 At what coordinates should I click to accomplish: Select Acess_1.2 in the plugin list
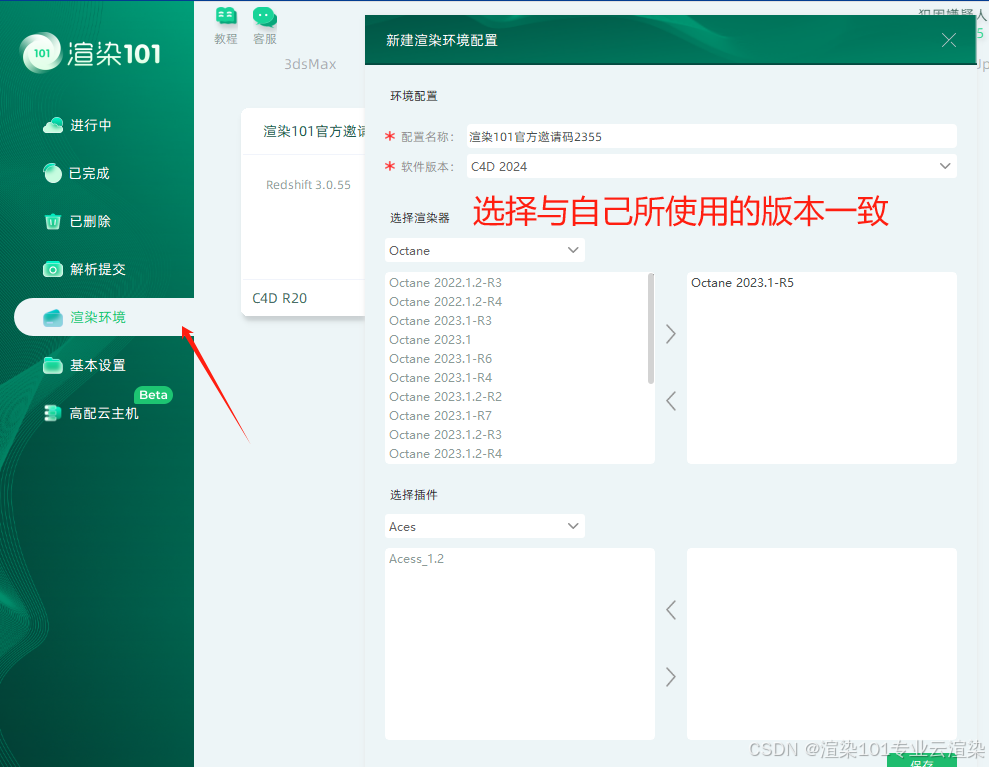416,559
